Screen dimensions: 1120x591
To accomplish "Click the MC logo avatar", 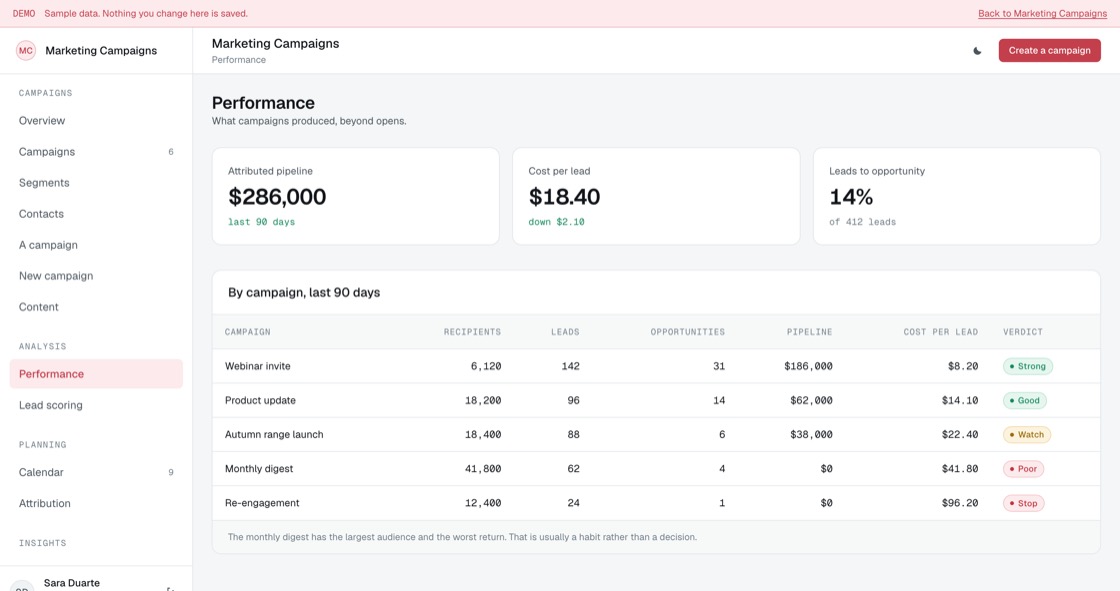I will pyautogui.click(x=26, y=51).
